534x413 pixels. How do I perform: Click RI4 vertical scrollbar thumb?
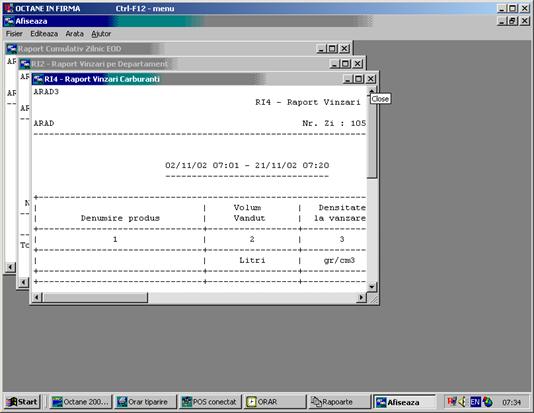click(372, 137)
